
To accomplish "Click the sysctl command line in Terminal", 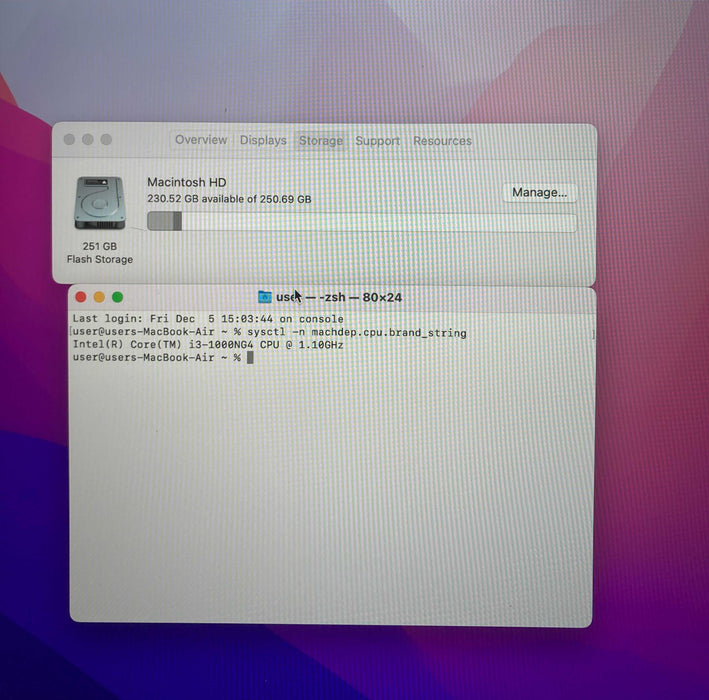I will (x=269, y=332).
